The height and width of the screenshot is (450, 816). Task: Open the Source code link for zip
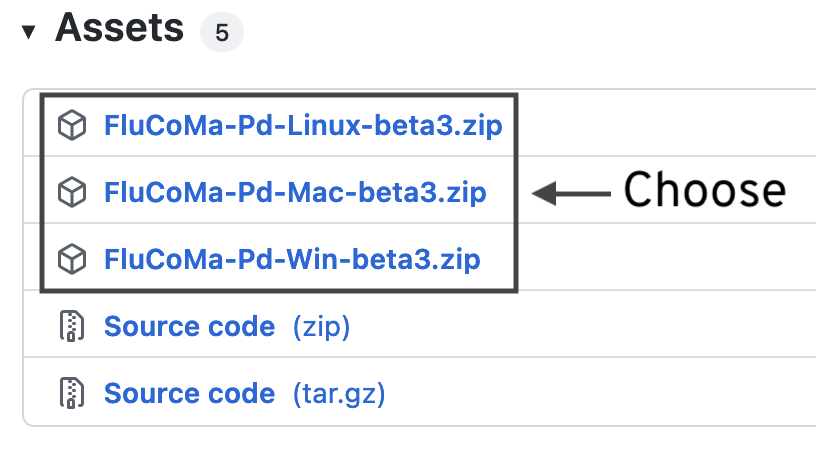point(189,326)
